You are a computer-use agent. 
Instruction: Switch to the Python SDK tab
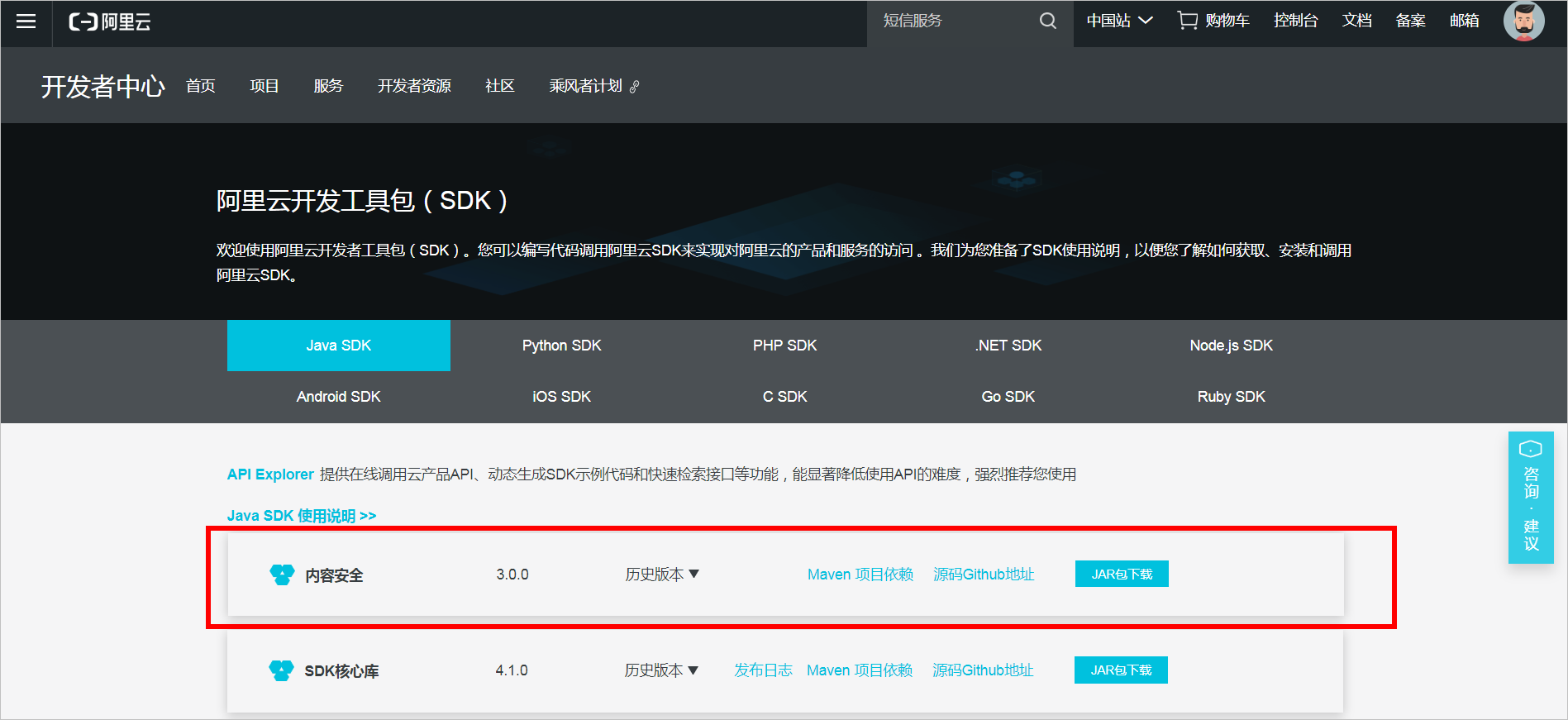(562, 346)
